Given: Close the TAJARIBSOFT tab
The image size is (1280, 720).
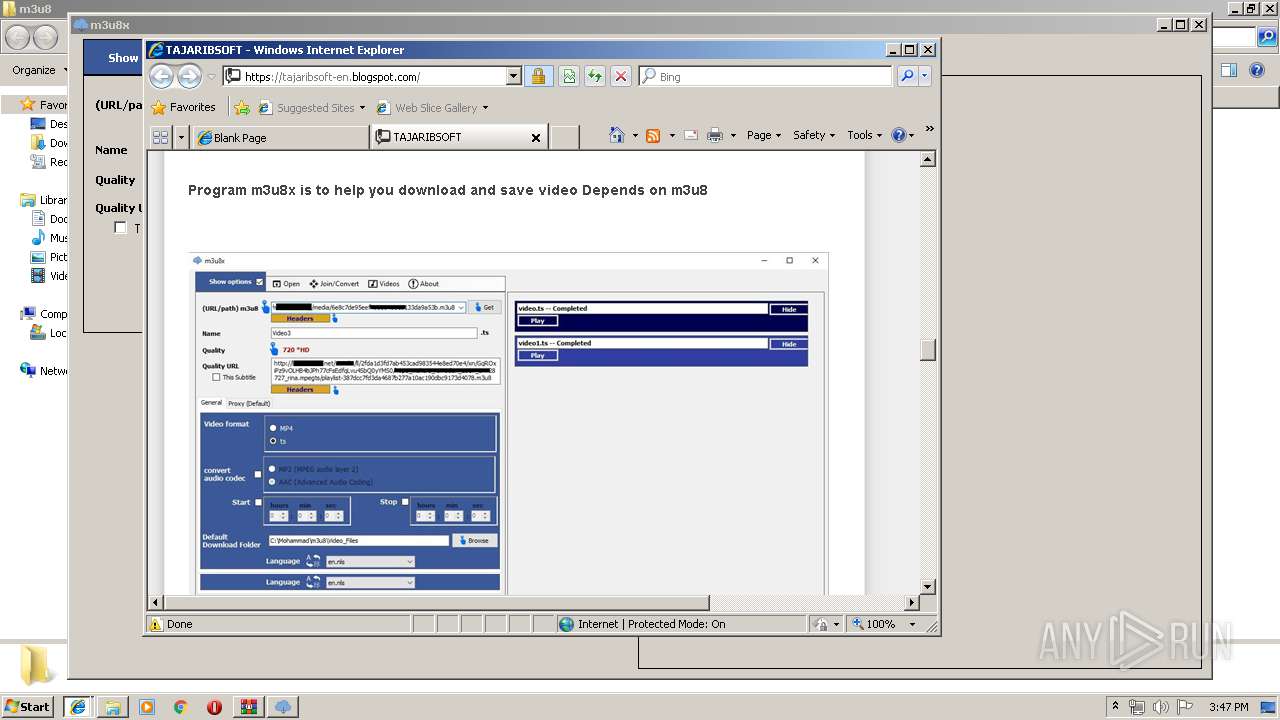Looking at the screenshot, I should coord(536,138).
